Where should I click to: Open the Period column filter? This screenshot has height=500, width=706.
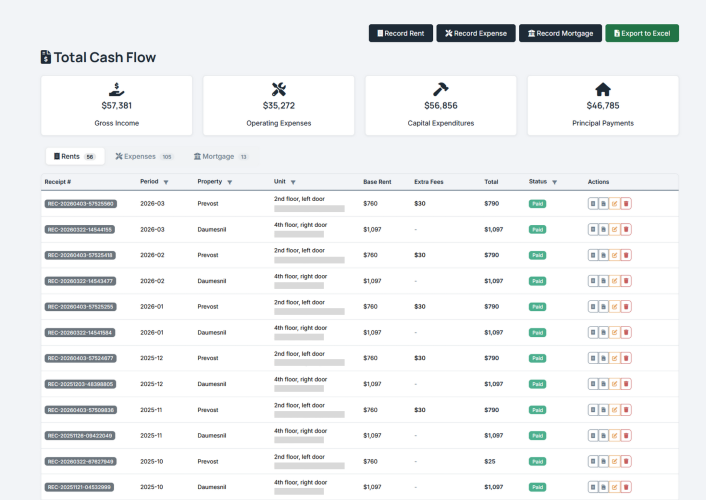(166, 182)
